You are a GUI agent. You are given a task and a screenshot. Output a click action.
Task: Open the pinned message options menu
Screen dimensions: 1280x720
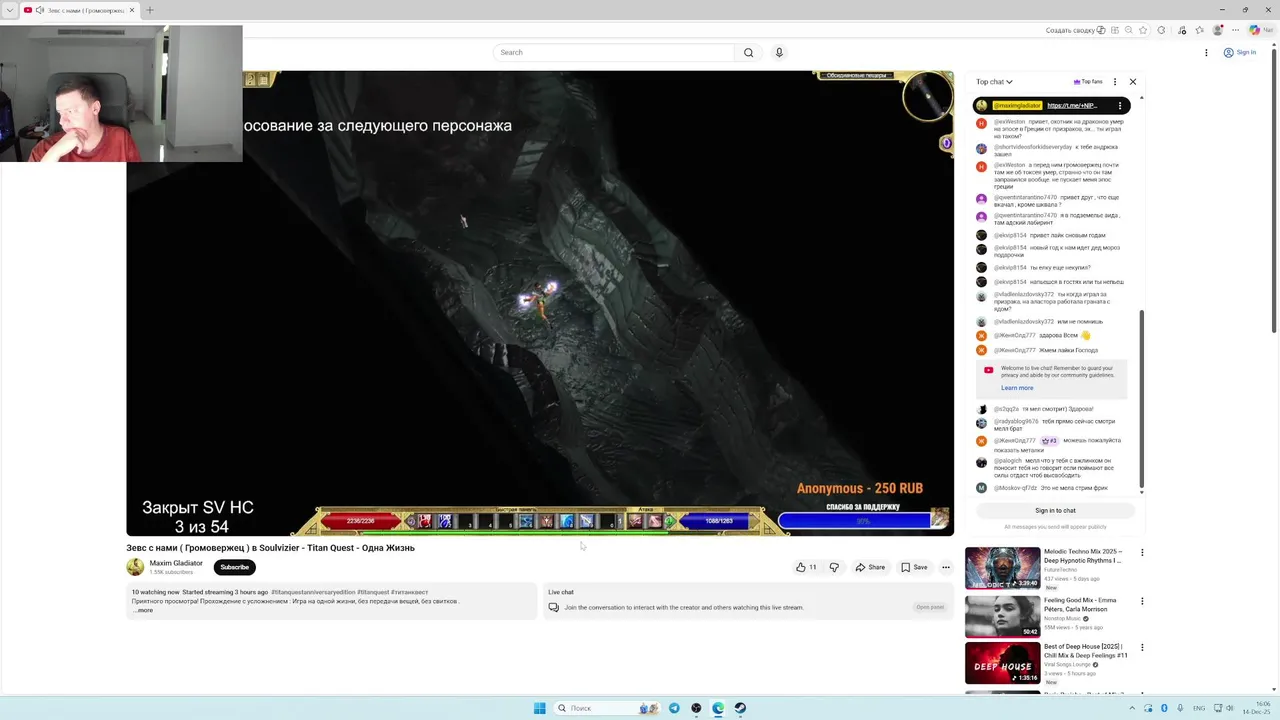coord(1120,105)
